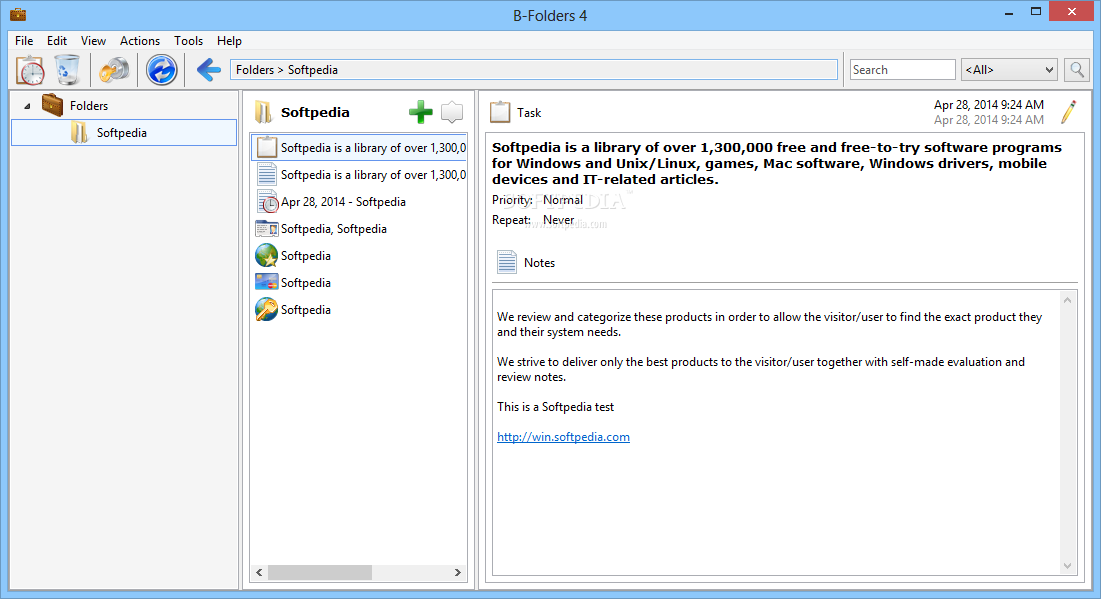Open the http://win.softpedia.com link
The width and height of the screenshot is (1101, 599).
(563, 437)
